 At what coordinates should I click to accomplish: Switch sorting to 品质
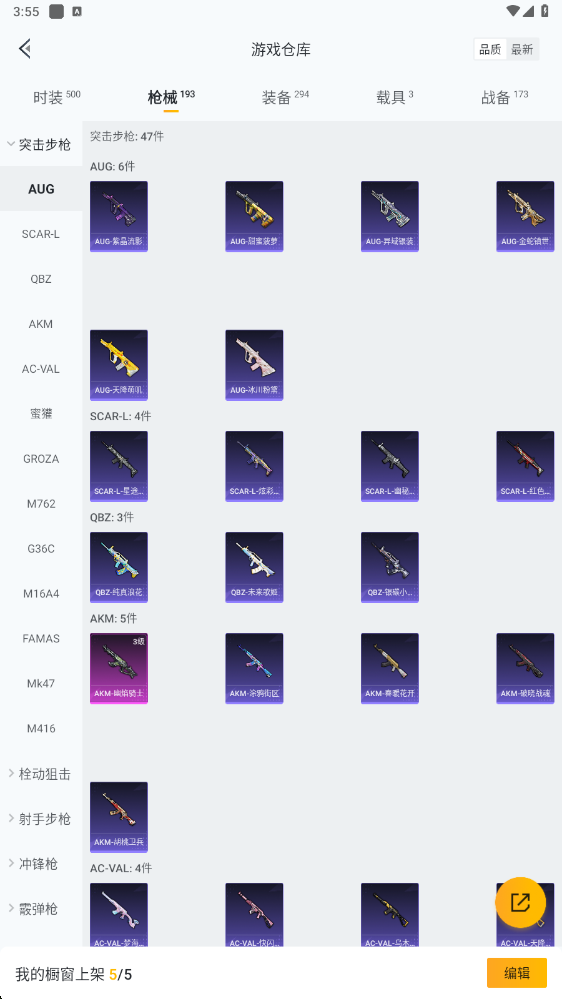tap(490, 49)
